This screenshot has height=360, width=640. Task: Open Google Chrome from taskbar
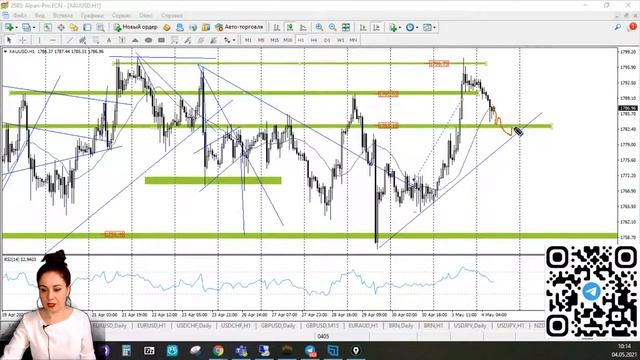pyautogui.click(x=218, y=350)
